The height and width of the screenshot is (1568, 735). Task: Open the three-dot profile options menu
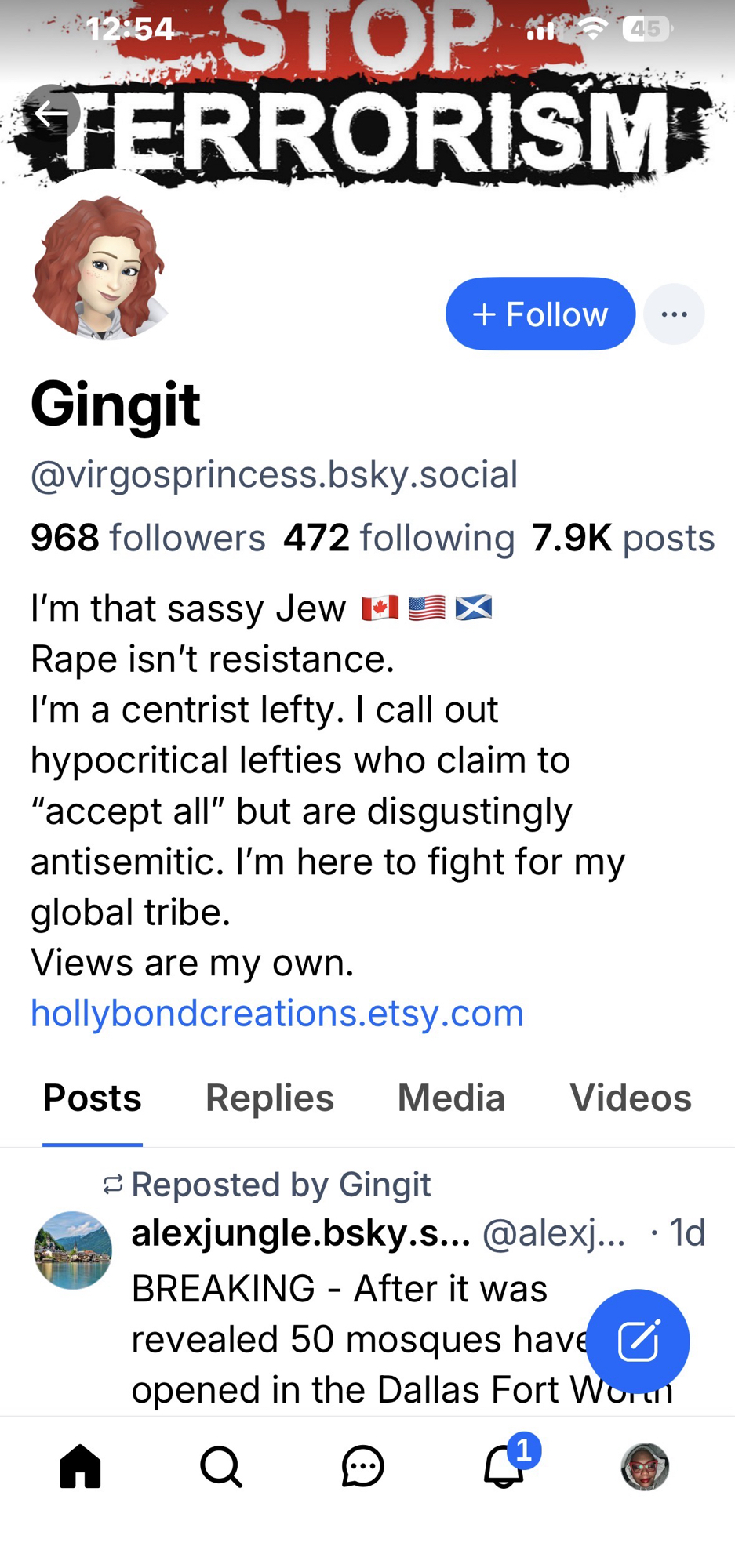coord(674,314)
